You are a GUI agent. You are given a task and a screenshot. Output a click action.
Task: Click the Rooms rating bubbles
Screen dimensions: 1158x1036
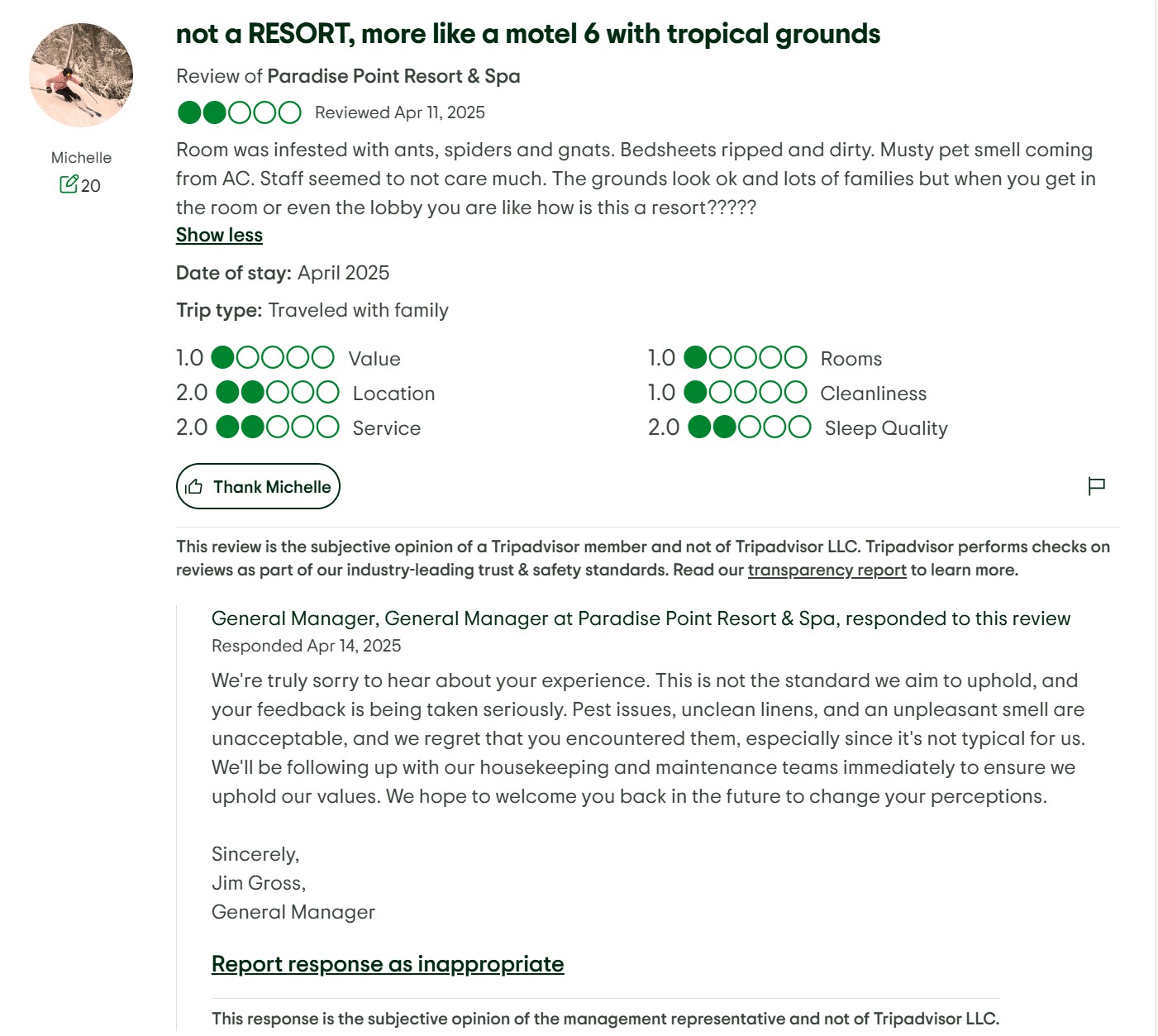(746, 358)
